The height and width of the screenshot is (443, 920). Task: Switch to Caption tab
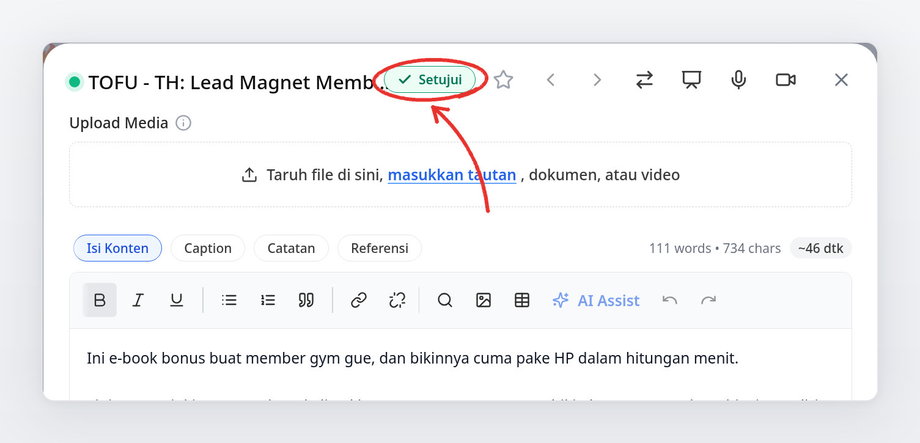(x=208, y=248)
